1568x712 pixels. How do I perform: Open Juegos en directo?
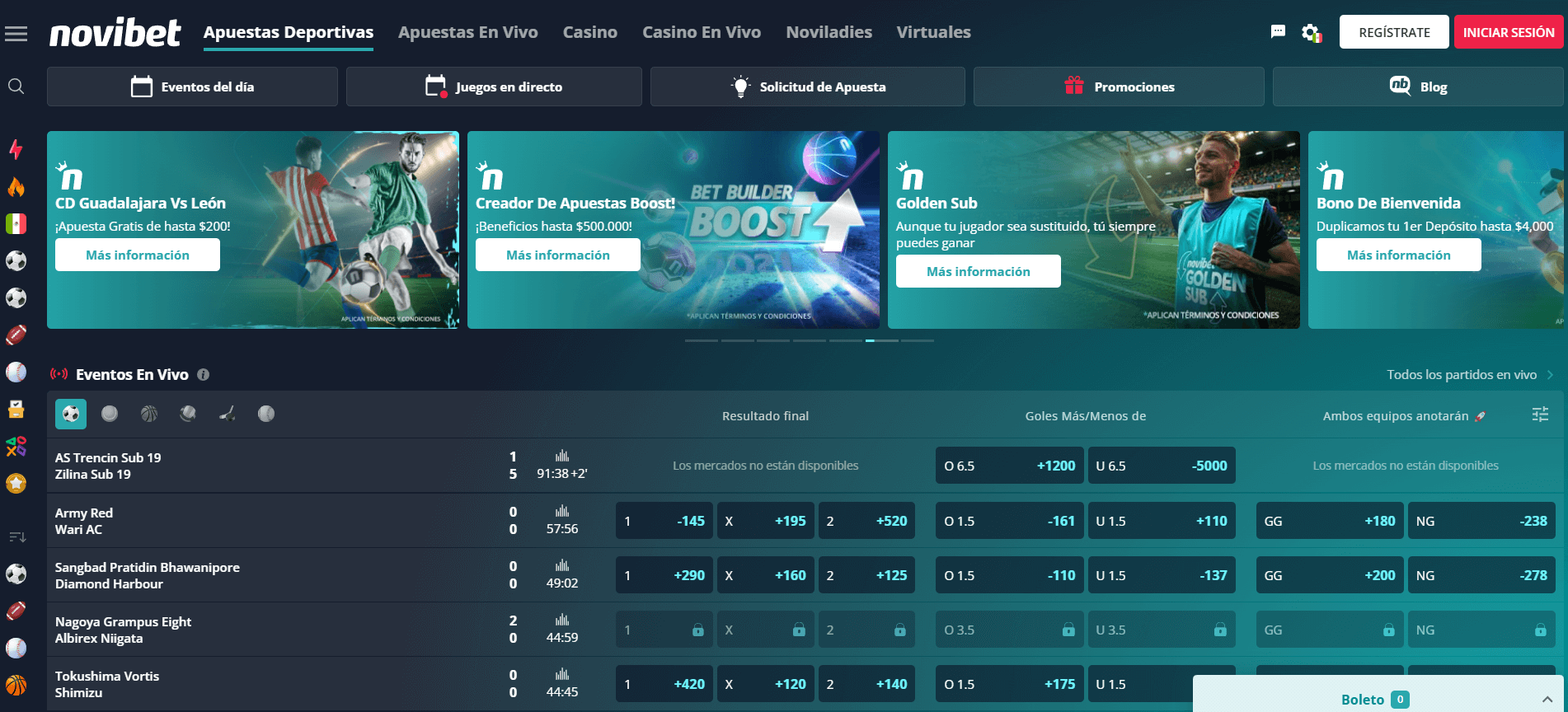(494, 87)
